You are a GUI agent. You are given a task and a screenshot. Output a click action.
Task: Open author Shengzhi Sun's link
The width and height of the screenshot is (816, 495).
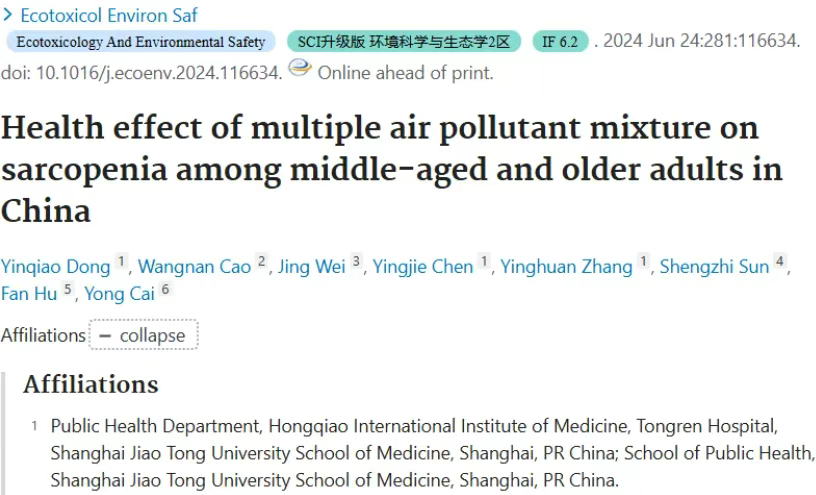tap(715, 266)
